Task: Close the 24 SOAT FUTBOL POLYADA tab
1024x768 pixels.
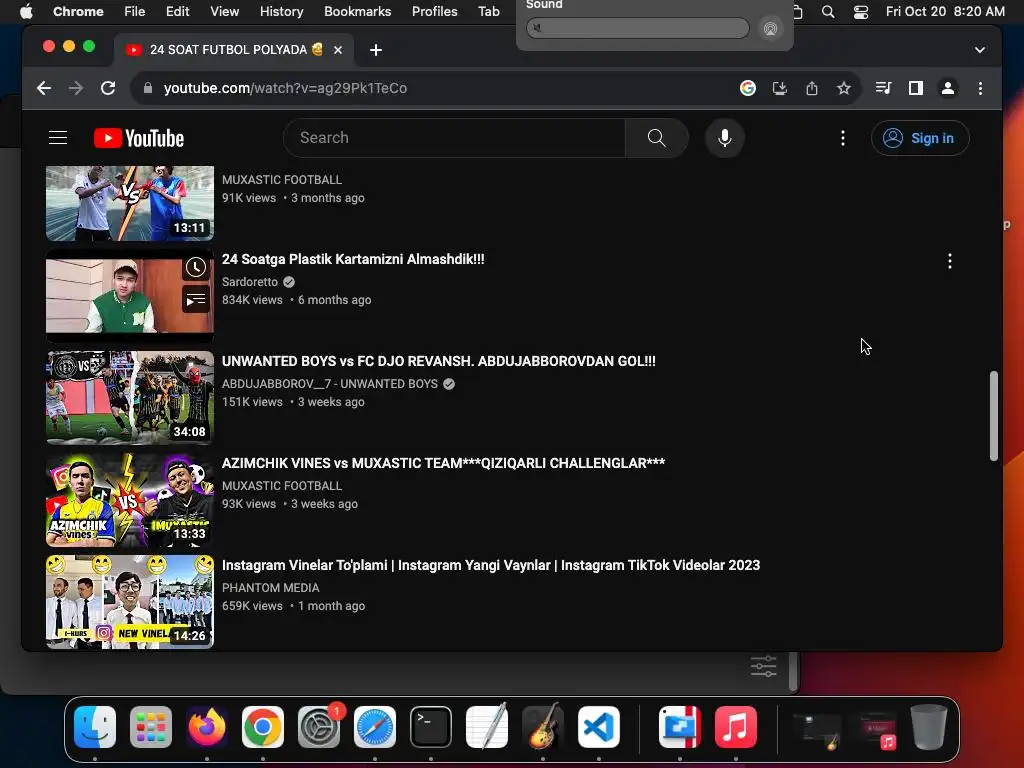Action: [338, 50]
